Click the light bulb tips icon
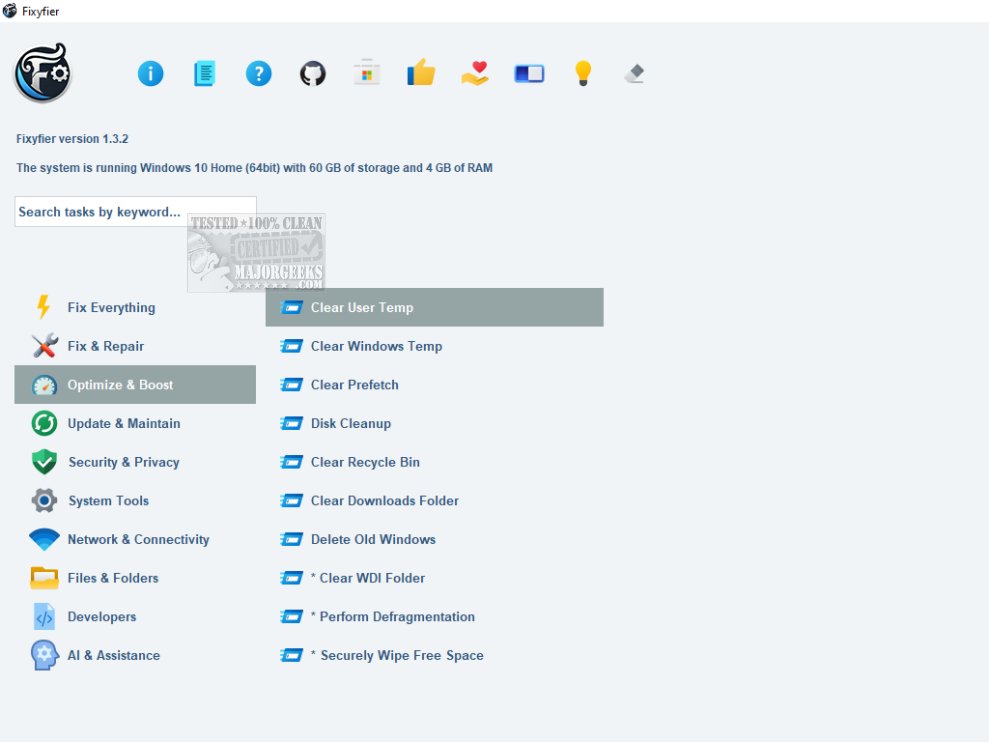This screenshot has width=989, height=742. [583, 73]
